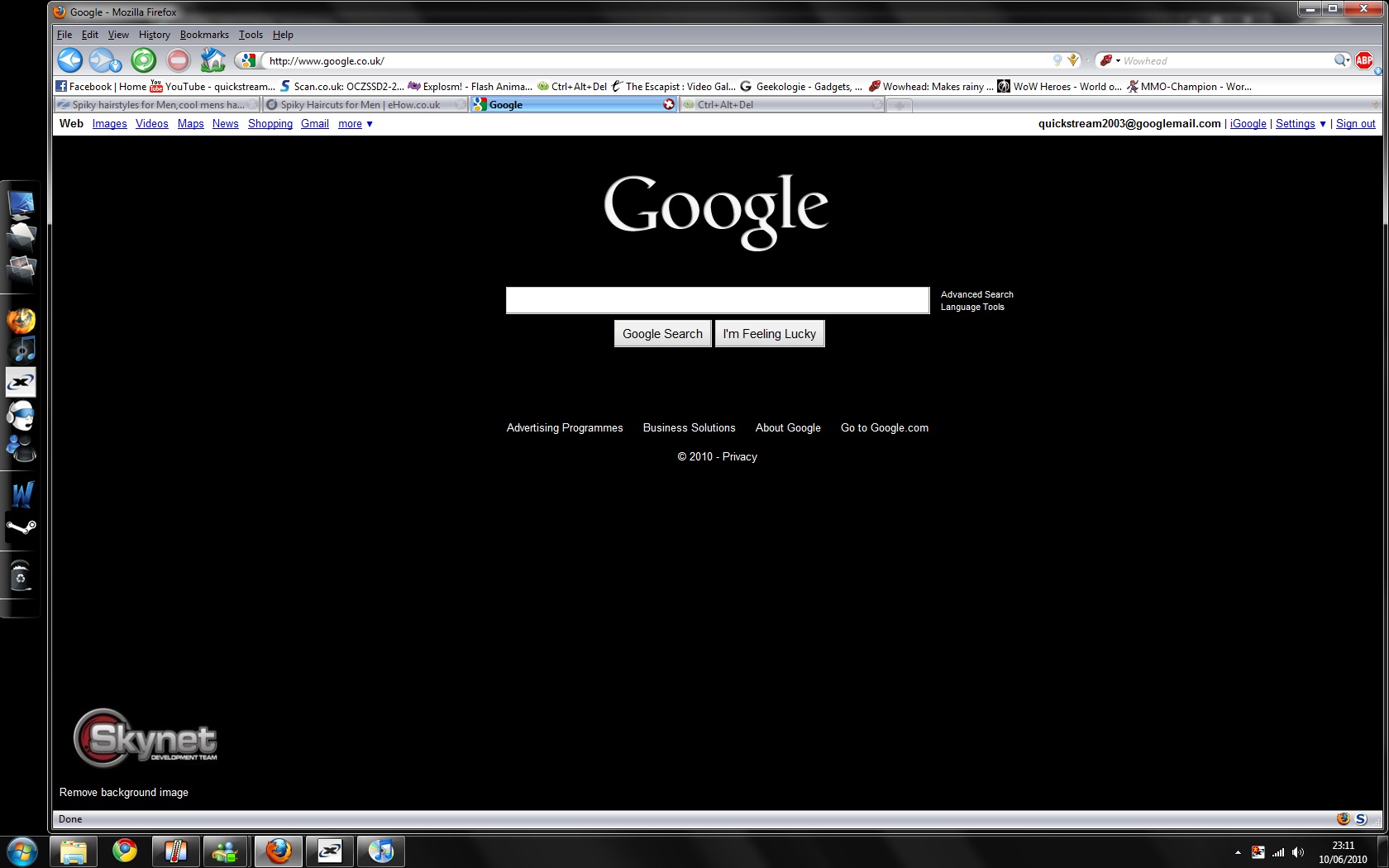1389x868 pixels.
Task: Open the Adblock Plus ABP icon
Action: coord(1364,60)
